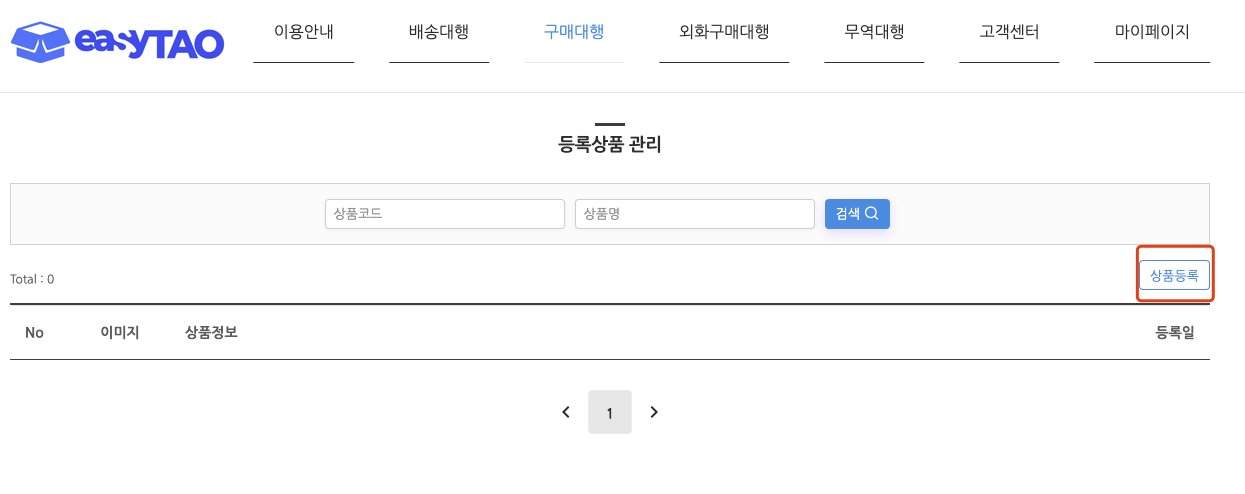Click the 상품정보 column header
Viewport: 1245px width, 494px height.
[x=211, y=332]
